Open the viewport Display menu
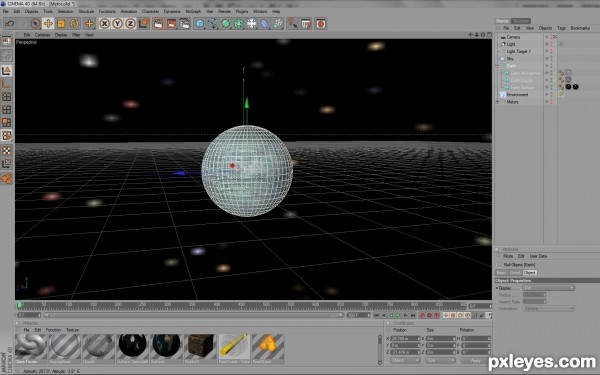This screenshot has width=600, height=375. [61, 35]
